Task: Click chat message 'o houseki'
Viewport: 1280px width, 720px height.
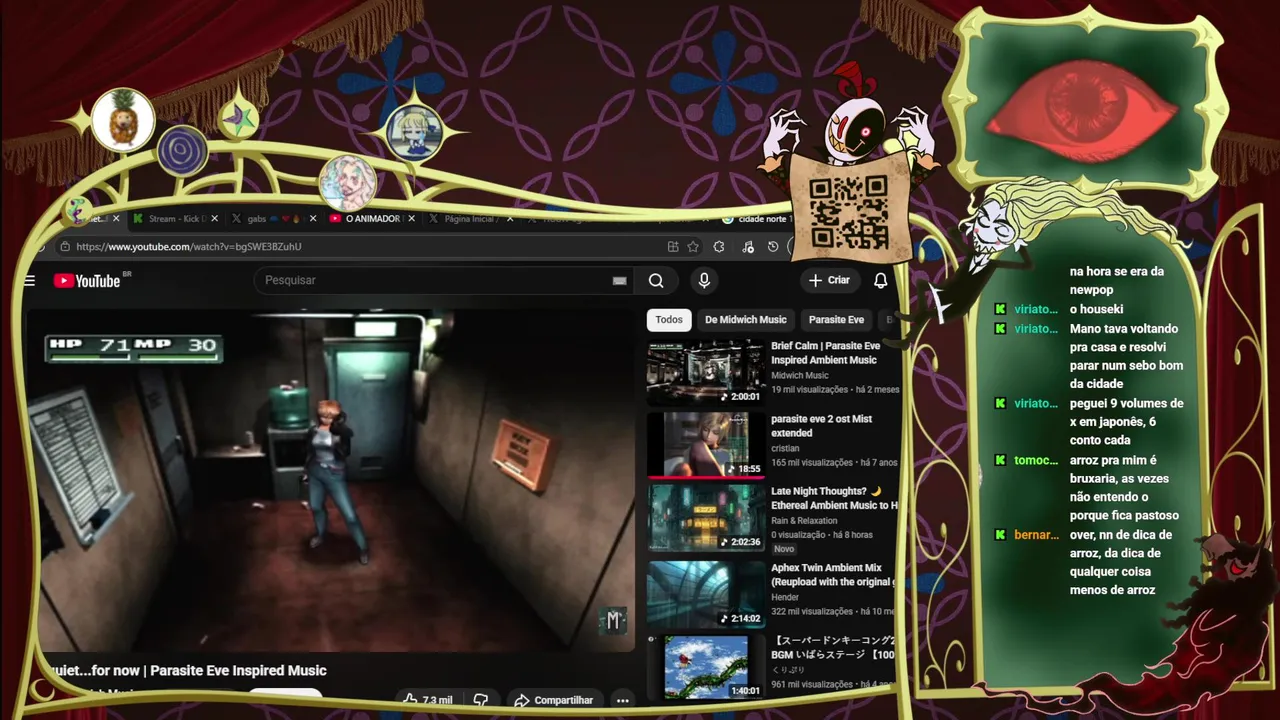Action: click(1096, 309)
